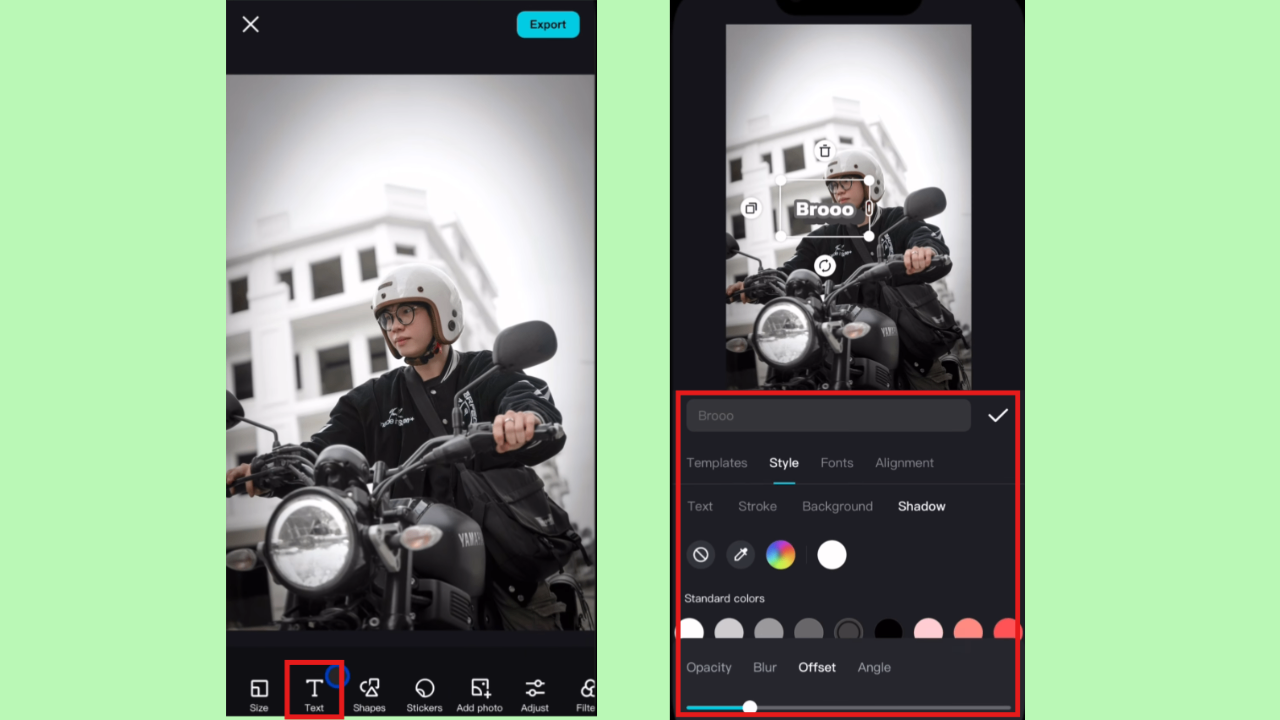This screenshot has width=1280, height=720.
Task: Confirm text edit with the checkmark
Action: point(997,415)
